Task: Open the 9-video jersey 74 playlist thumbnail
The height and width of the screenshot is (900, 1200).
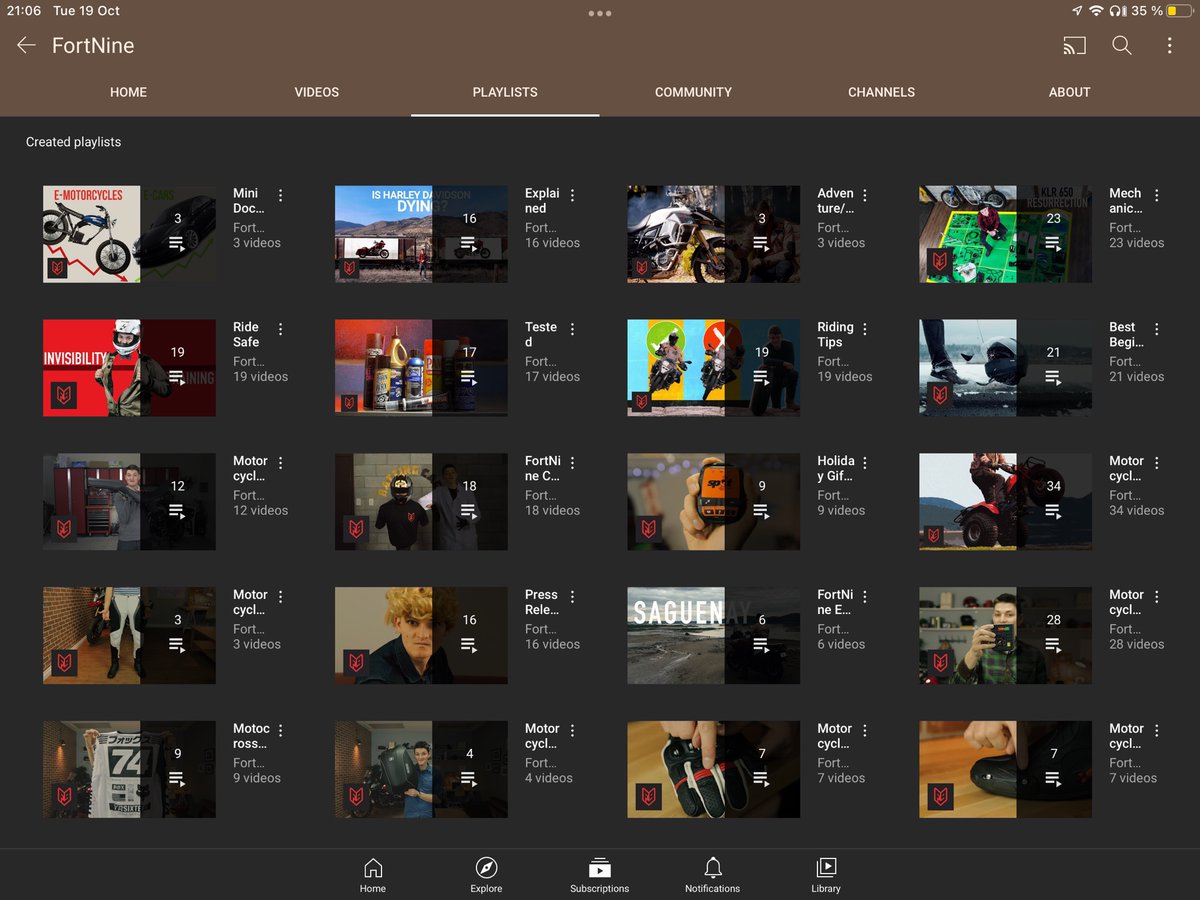Action: click(x=129, y=770)
